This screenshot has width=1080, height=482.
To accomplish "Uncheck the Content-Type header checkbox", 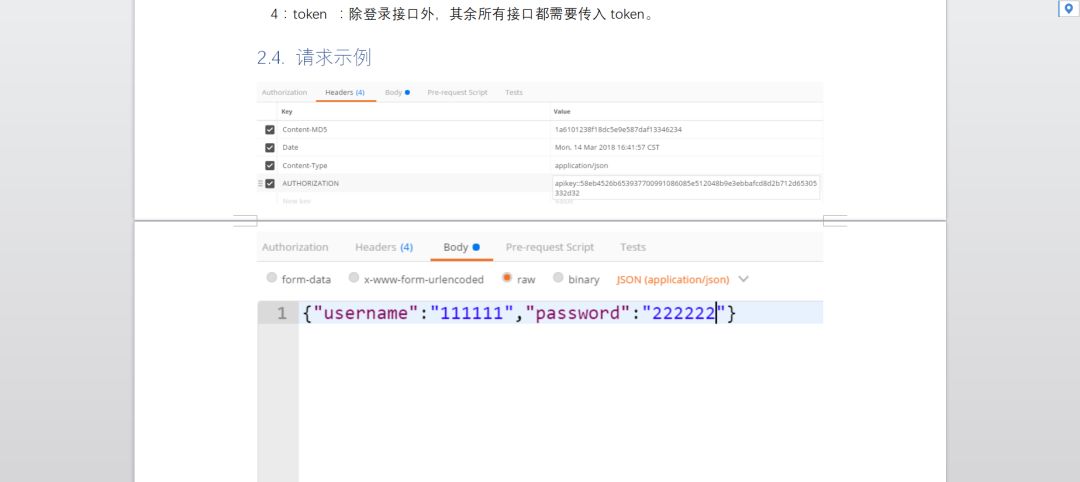I will tap(269, 166).
